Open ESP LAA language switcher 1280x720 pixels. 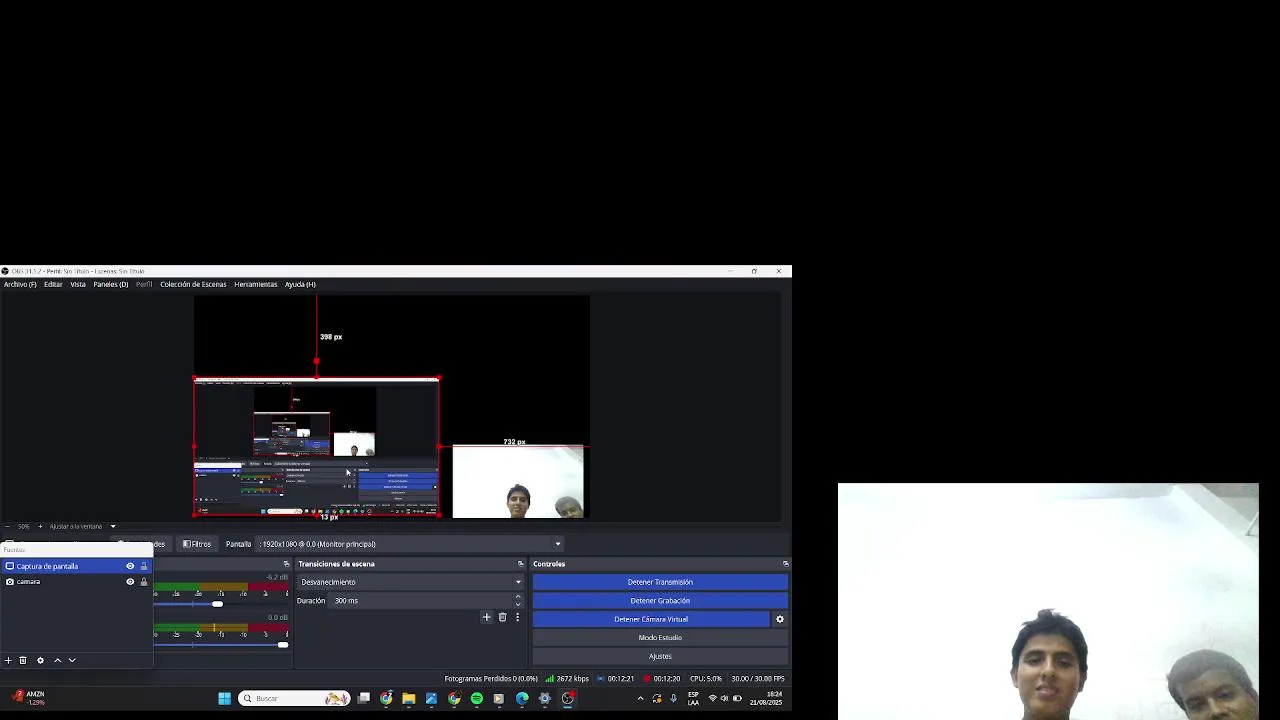pyautogui.click(x=693, y=698)
